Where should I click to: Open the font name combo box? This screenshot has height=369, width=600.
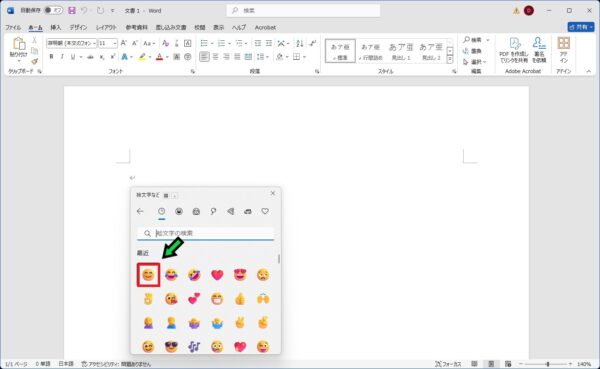pos(71,43)
